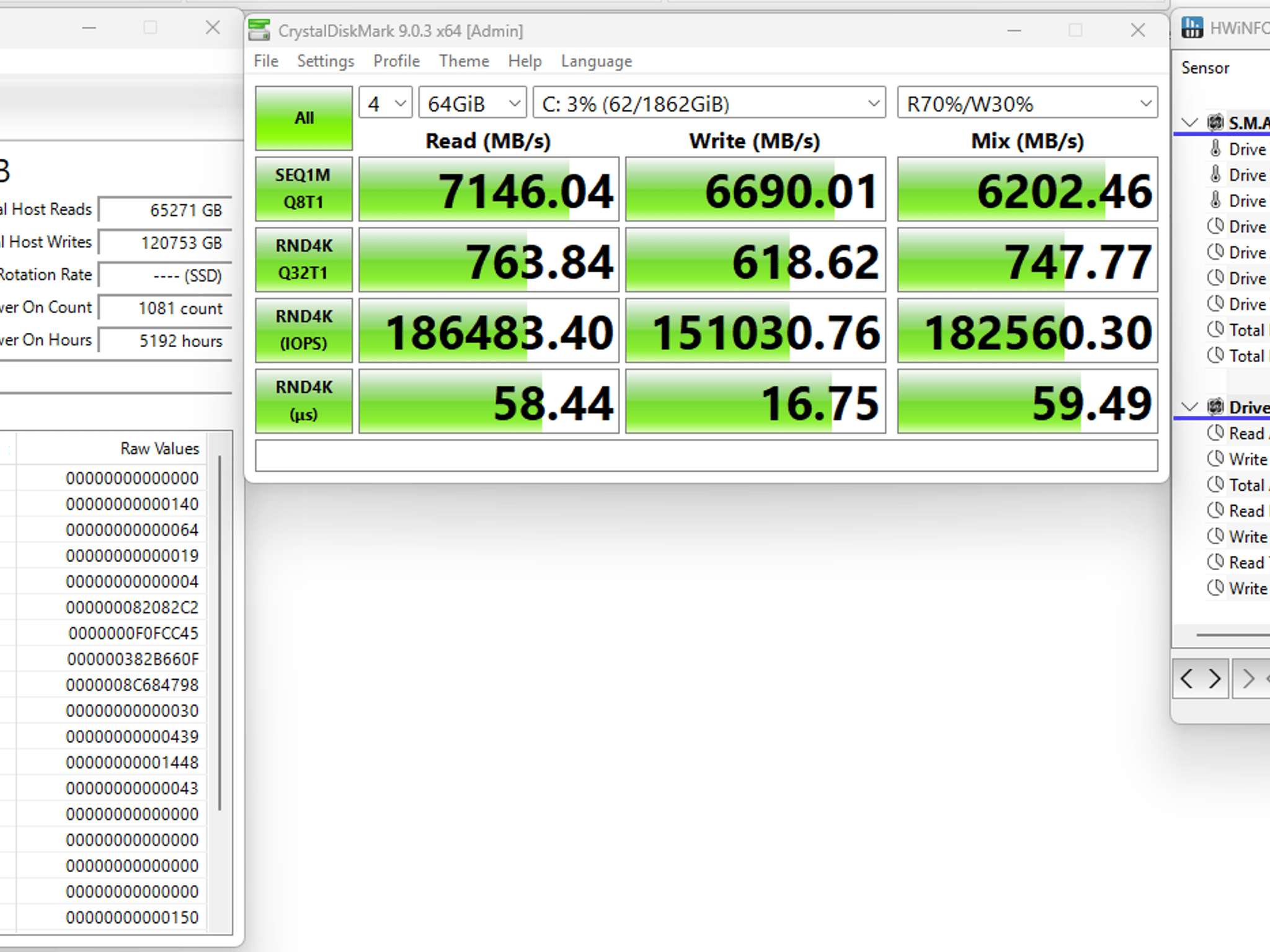Click the Write (MB/s) column header
The width and height of the screenshot is (1270, 952).
pos(755,141)
